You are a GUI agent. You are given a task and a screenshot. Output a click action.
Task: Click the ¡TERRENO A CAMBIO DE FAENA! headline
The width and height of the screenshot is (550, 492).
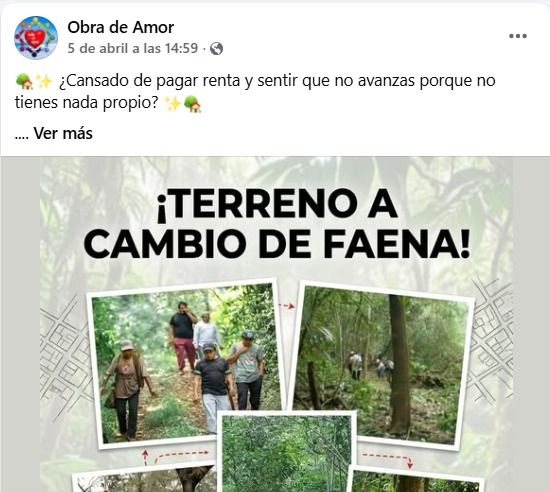point(277,224)
